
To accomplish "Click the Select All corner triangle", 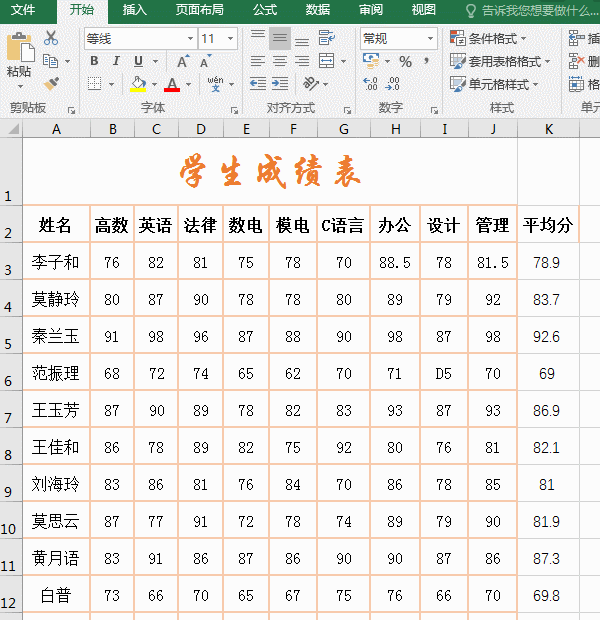I will (x=13, y=129).
